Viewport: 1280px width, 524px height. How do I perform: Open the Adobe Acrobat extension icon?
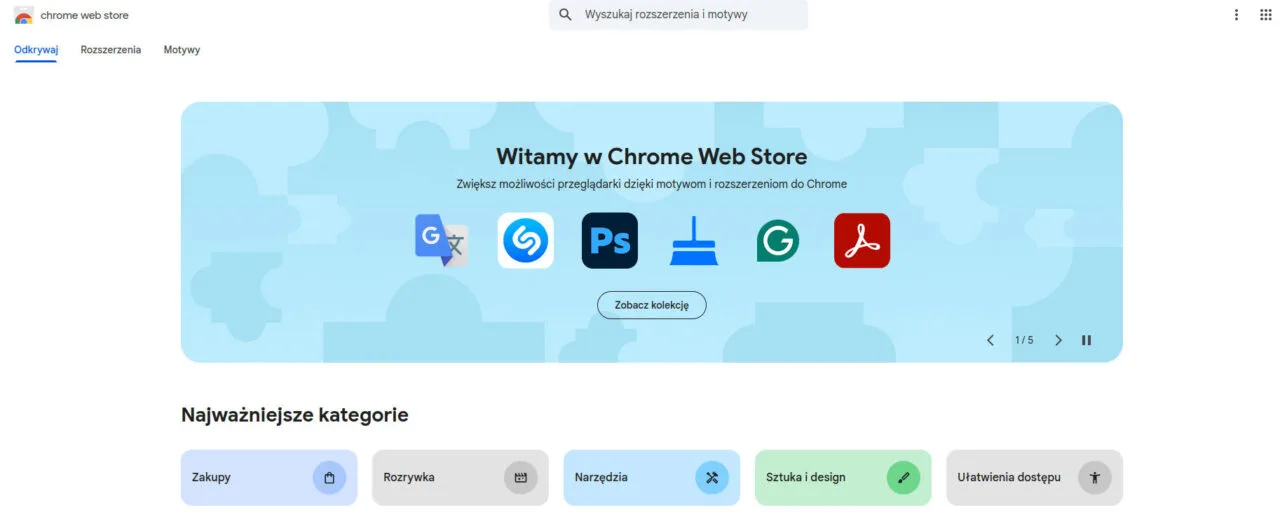(862, 241)
